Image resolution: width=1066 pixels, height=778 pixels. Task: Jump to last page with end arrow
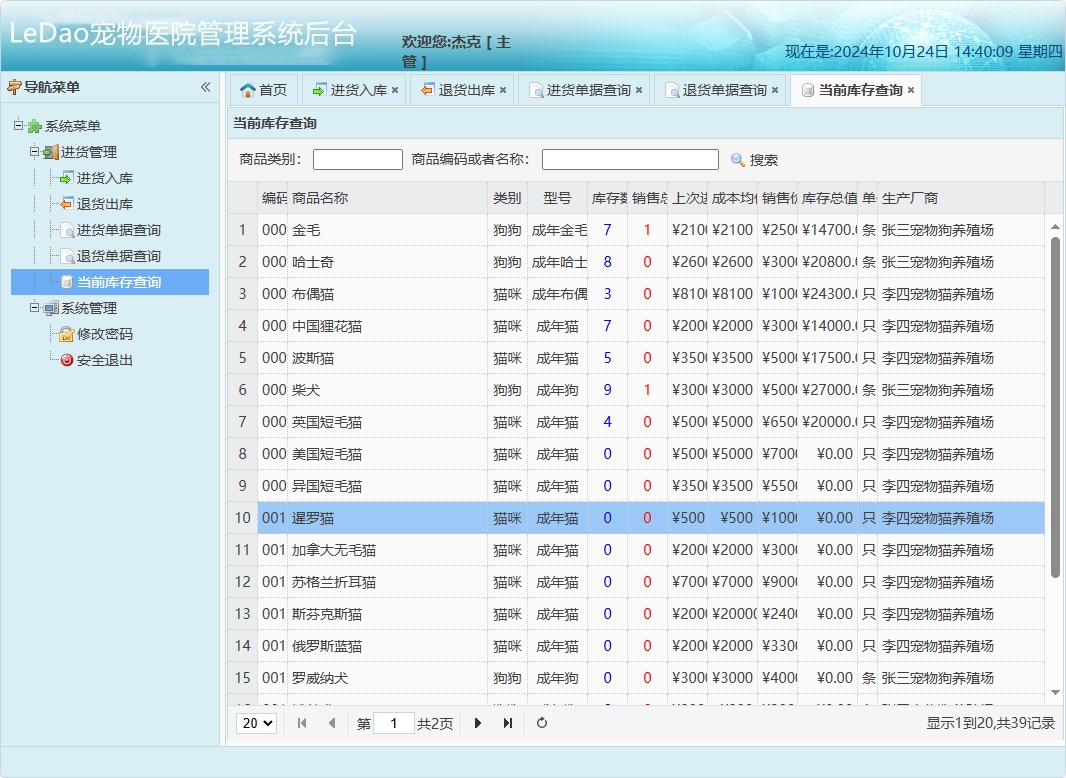(508, 722)
